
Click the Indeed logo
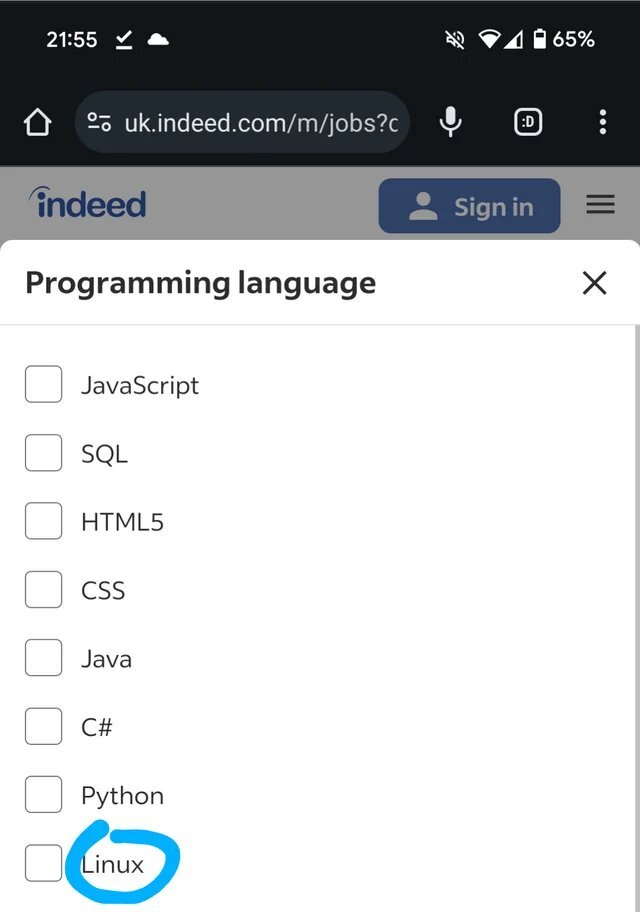tap(89, 204)
